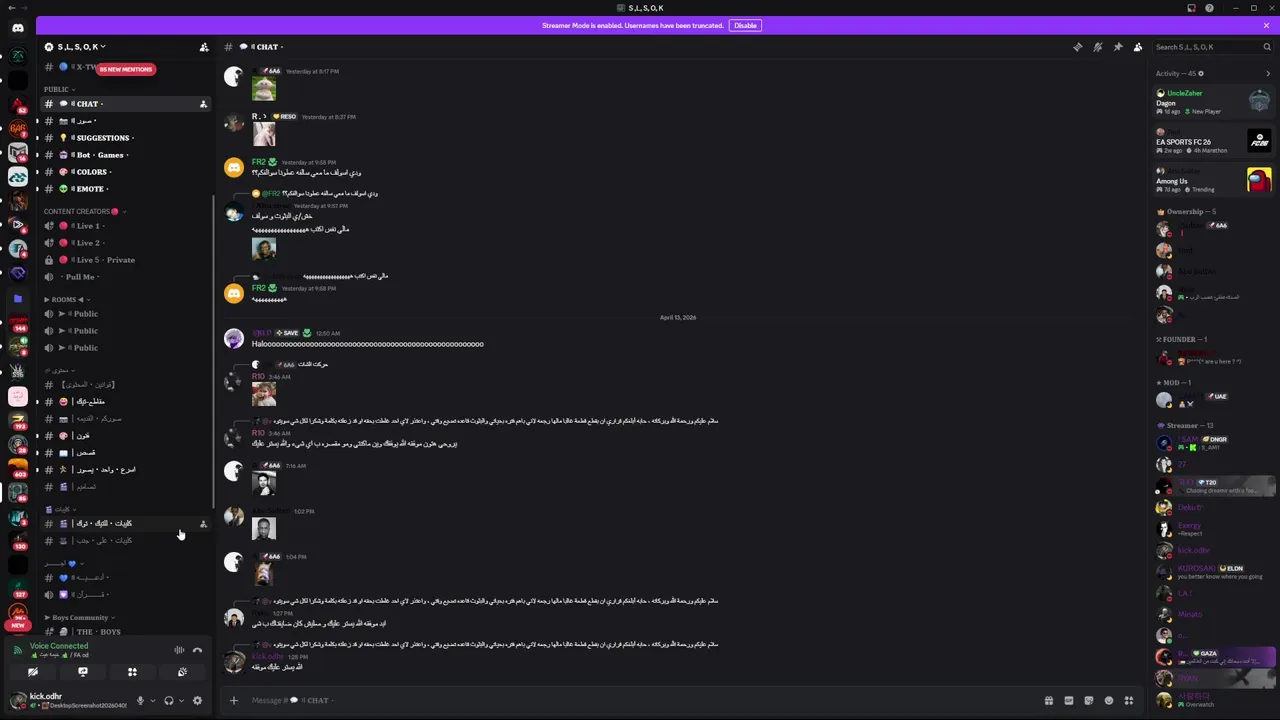The height and width of the screenshot is (720, 1280).
Task: Expand microphone input options arrow
Action: [152, 700]
